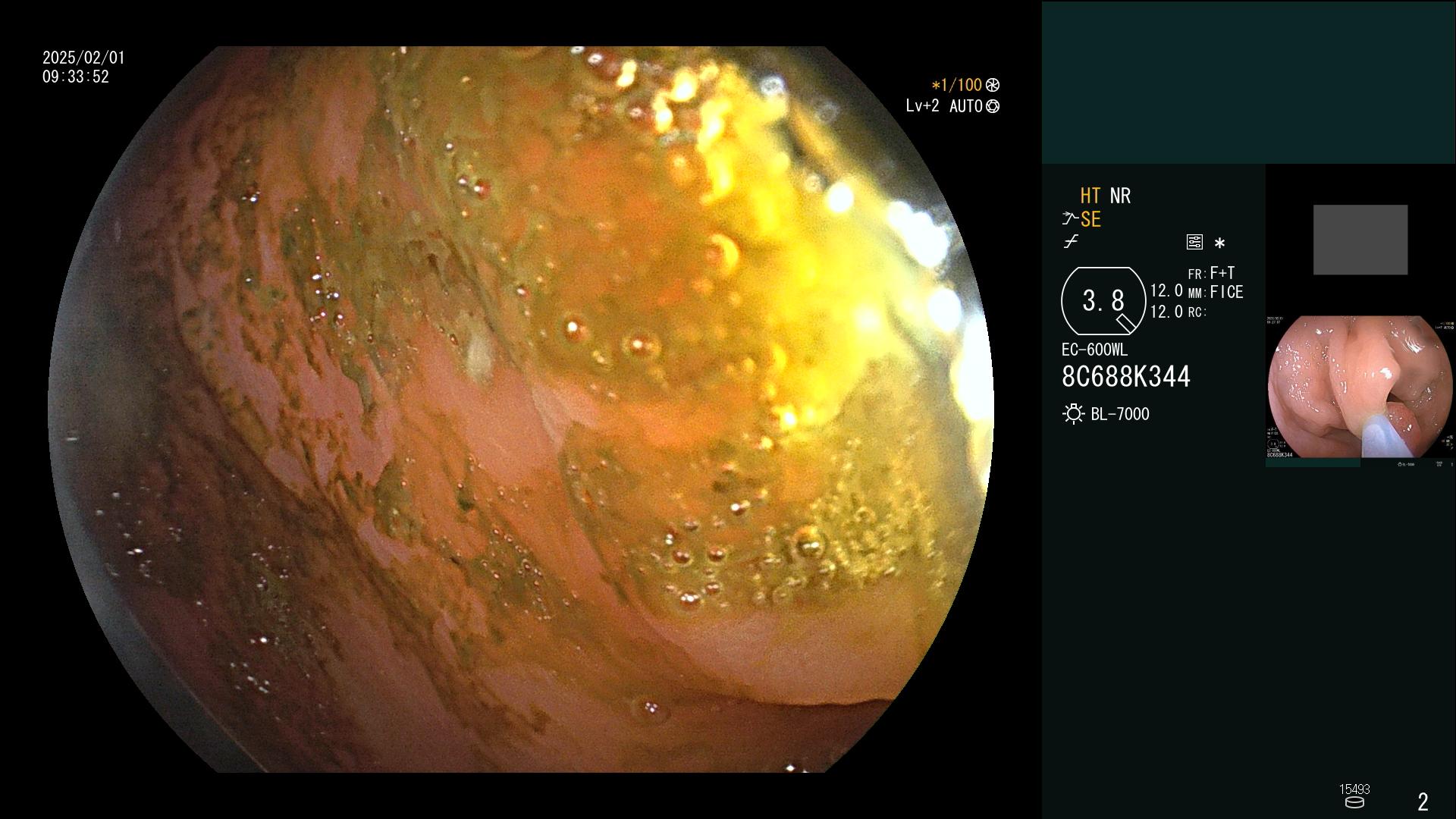The width and height of the screenshot is (1456, 819).
Task: Click the AUTO text label
Action: coord(965,106)
